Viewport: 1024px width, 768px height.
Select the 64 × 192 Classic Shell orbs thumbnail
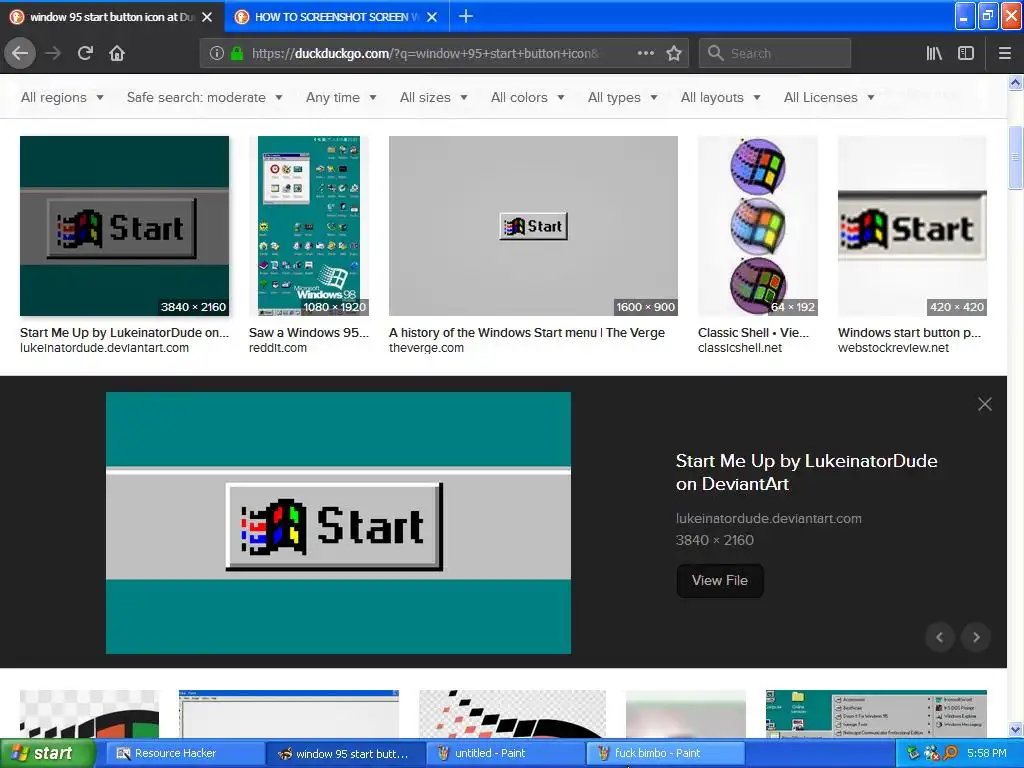tap(758, 226)
